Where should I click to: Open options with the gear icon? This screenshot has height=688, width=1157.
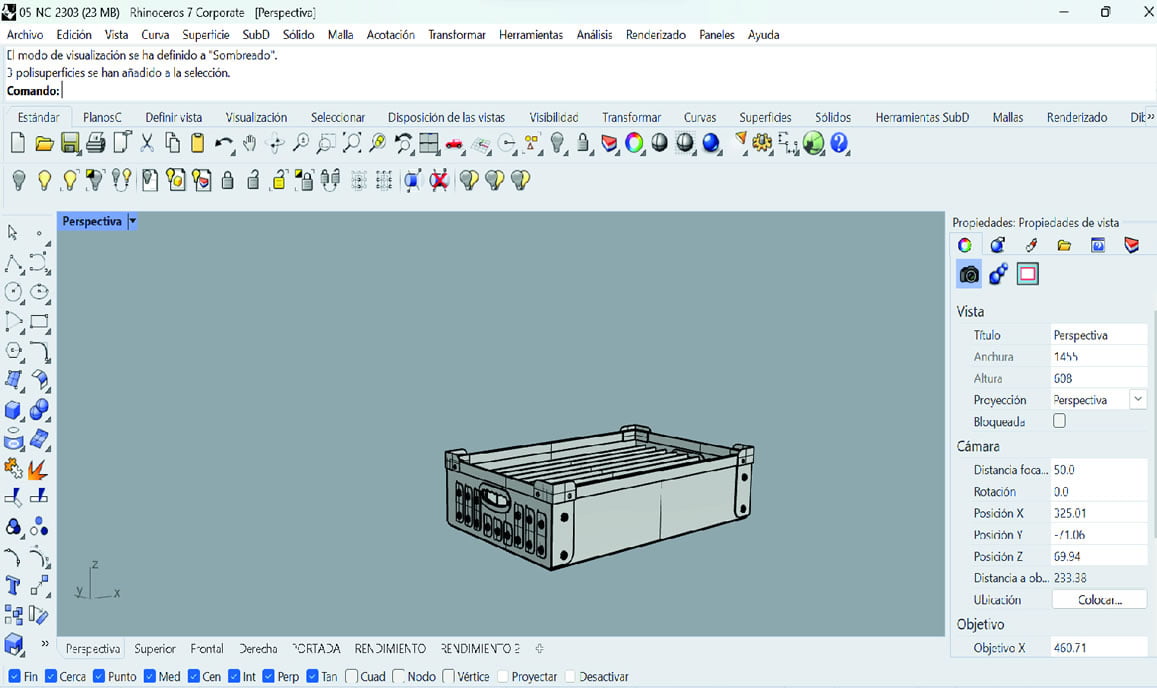[x=762, y=142]
